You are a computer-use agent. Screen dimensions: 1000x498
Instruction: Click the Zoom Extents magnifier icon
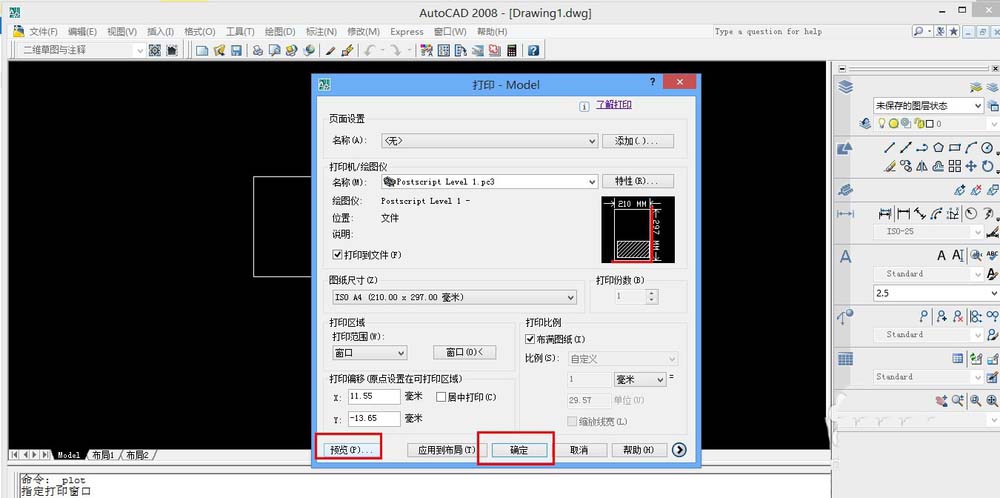992,400
